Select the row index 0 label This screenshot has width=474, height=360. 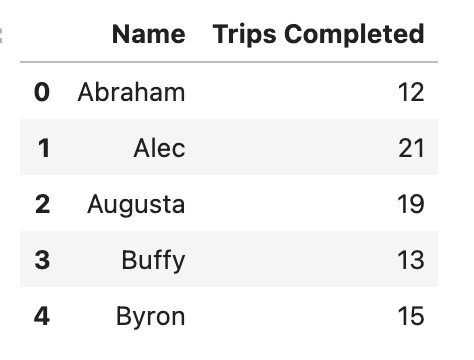42,92
